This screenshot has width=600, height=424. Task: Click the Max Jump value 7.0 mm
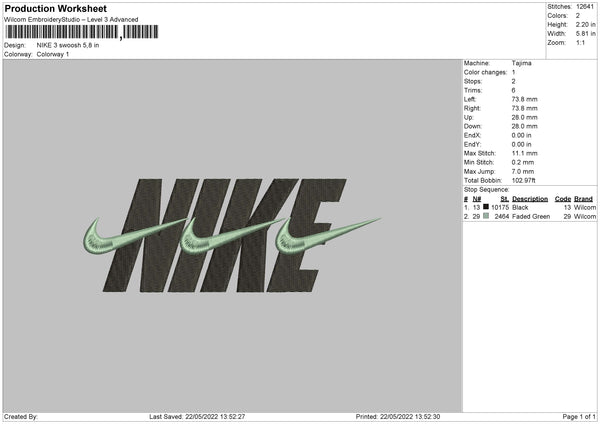coord(523,172)
